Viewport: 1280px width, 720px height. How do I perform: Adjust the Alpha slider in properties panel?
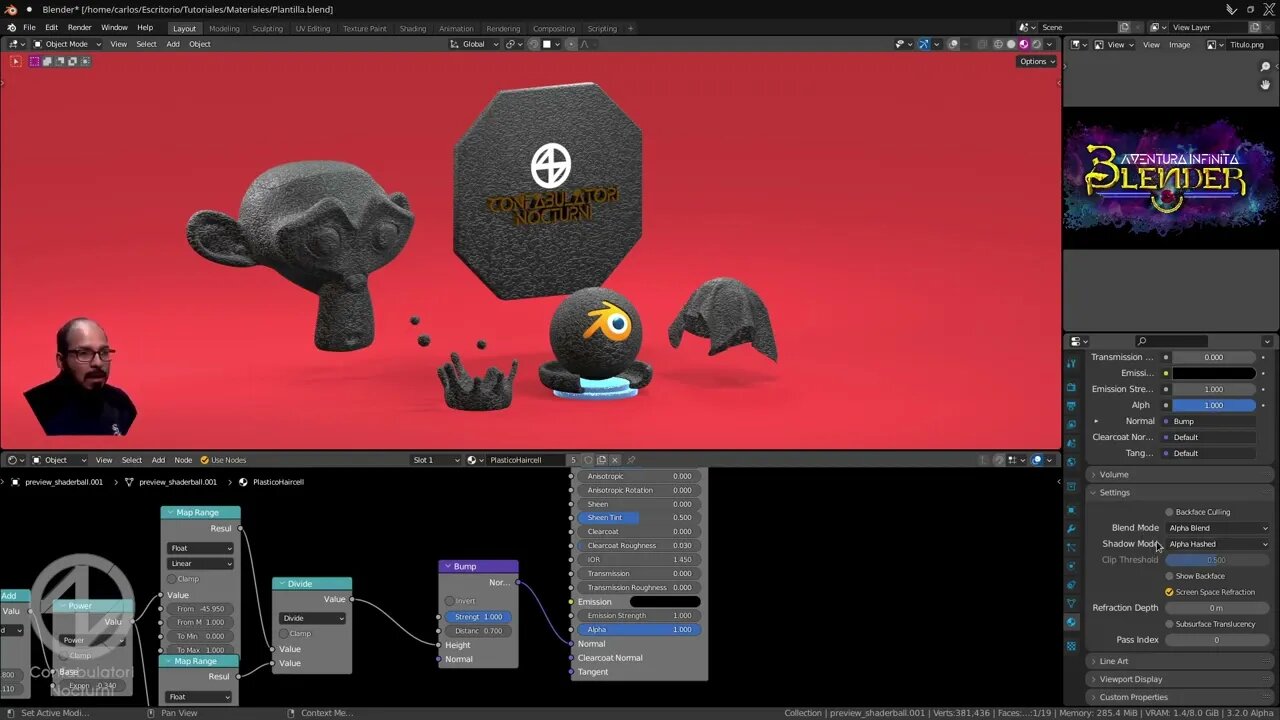point(1214,405)
